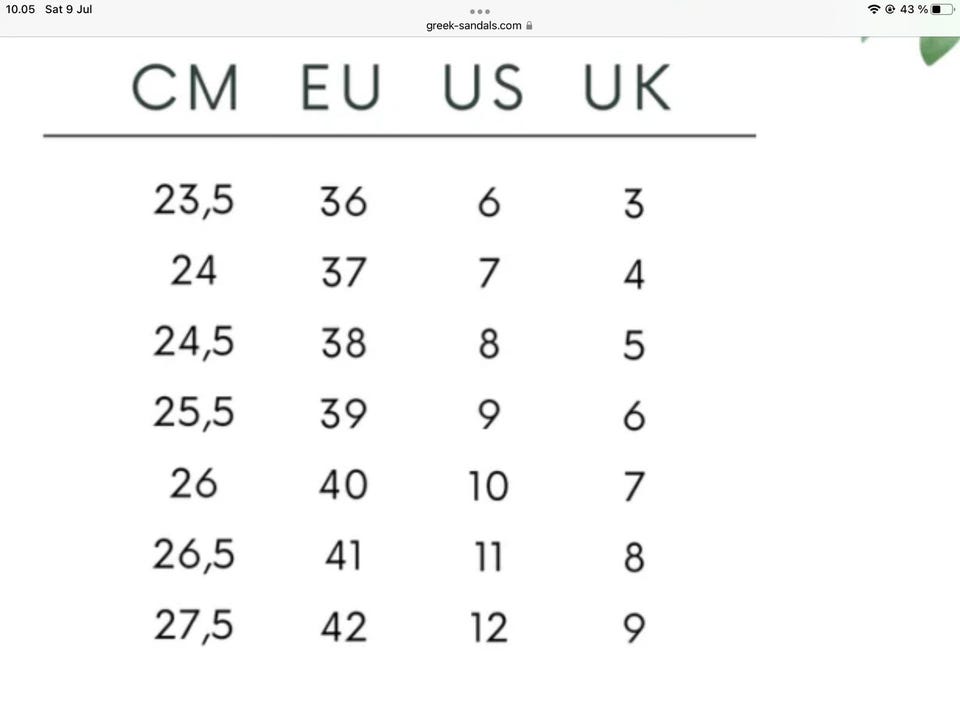Select the UK column header
The width and height of the screenshot is (960, 720).
[627, 88]
